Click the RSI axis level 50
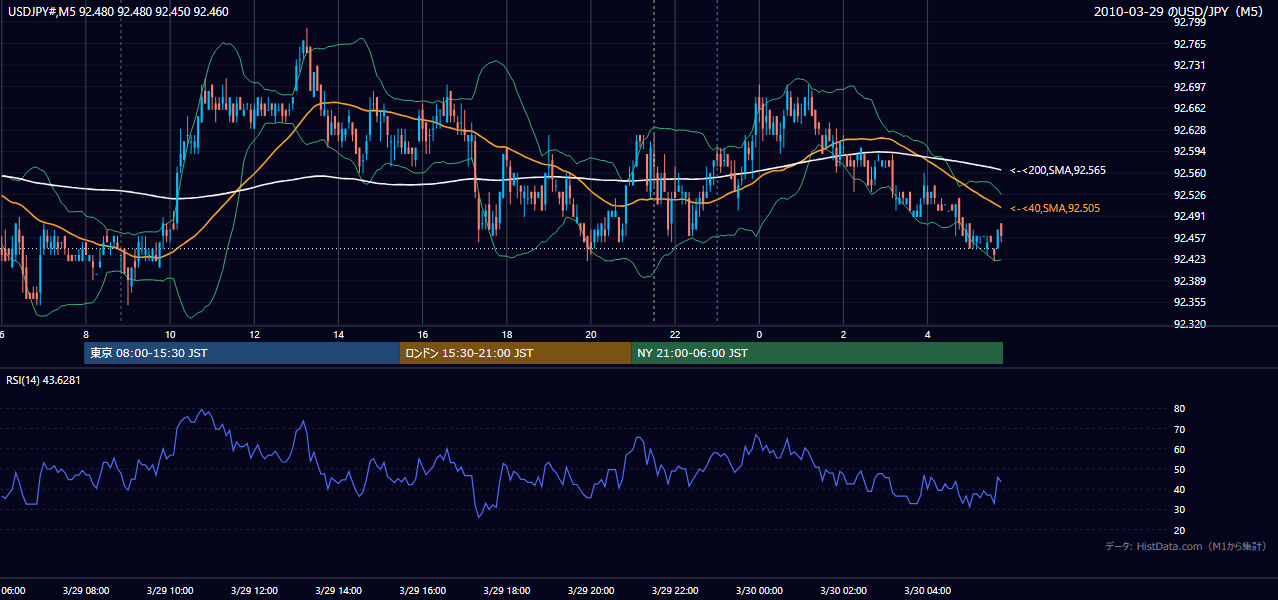The width and height of the screenshot is (1278, 600). click(1180, 469)
